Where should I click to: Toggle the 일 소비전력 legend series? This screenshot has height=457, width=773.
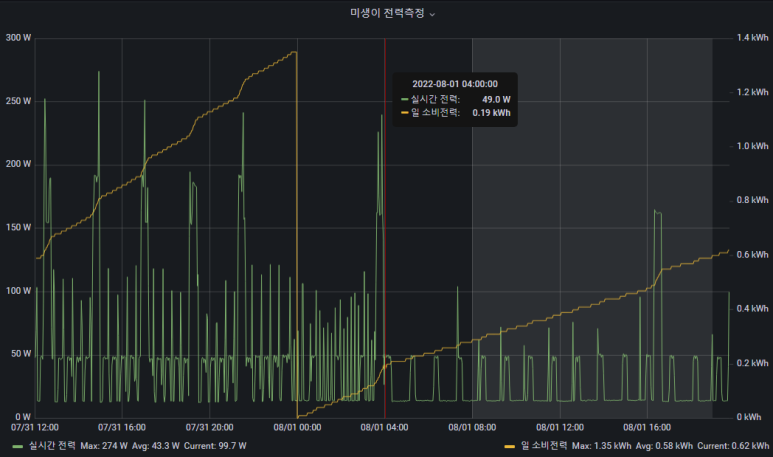coord(544,446)
